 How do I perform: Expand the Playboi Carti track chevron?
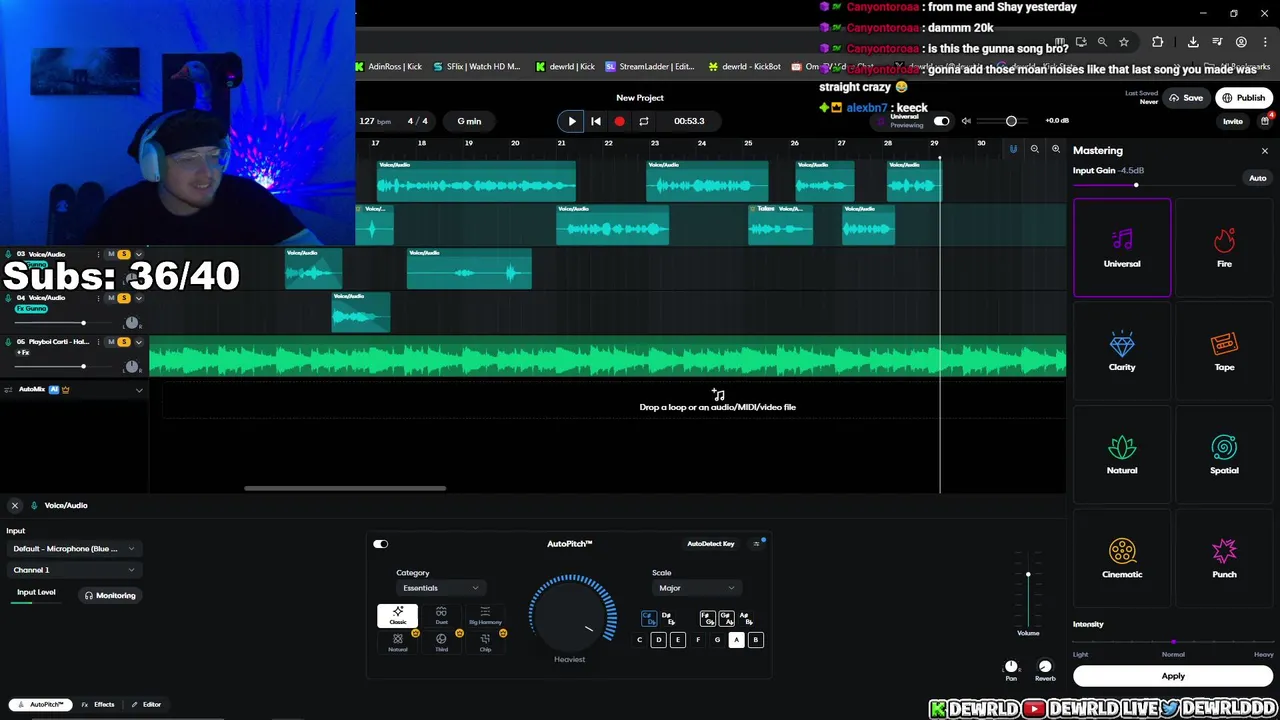click(138, 342)
